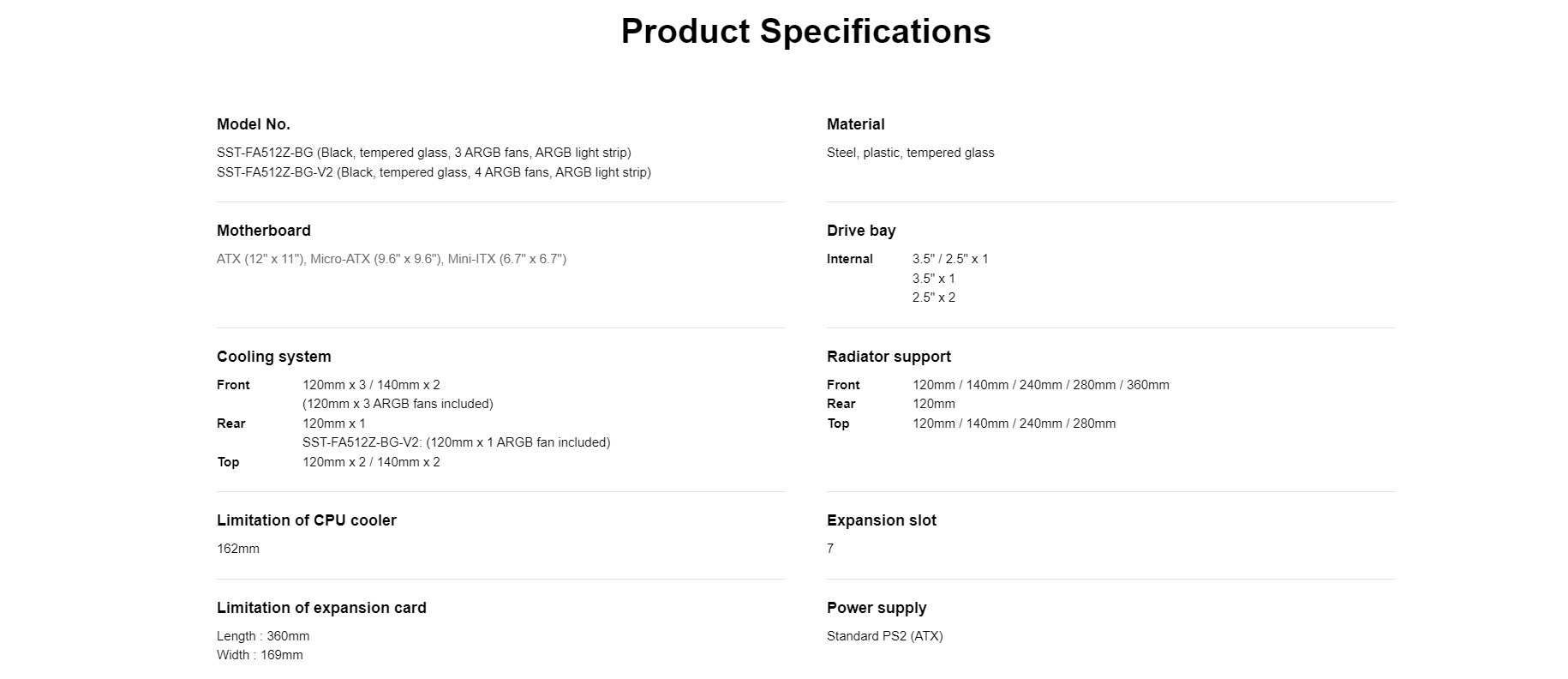Click the Standard PS2 (ATX) power supply text

pos(884,636)
